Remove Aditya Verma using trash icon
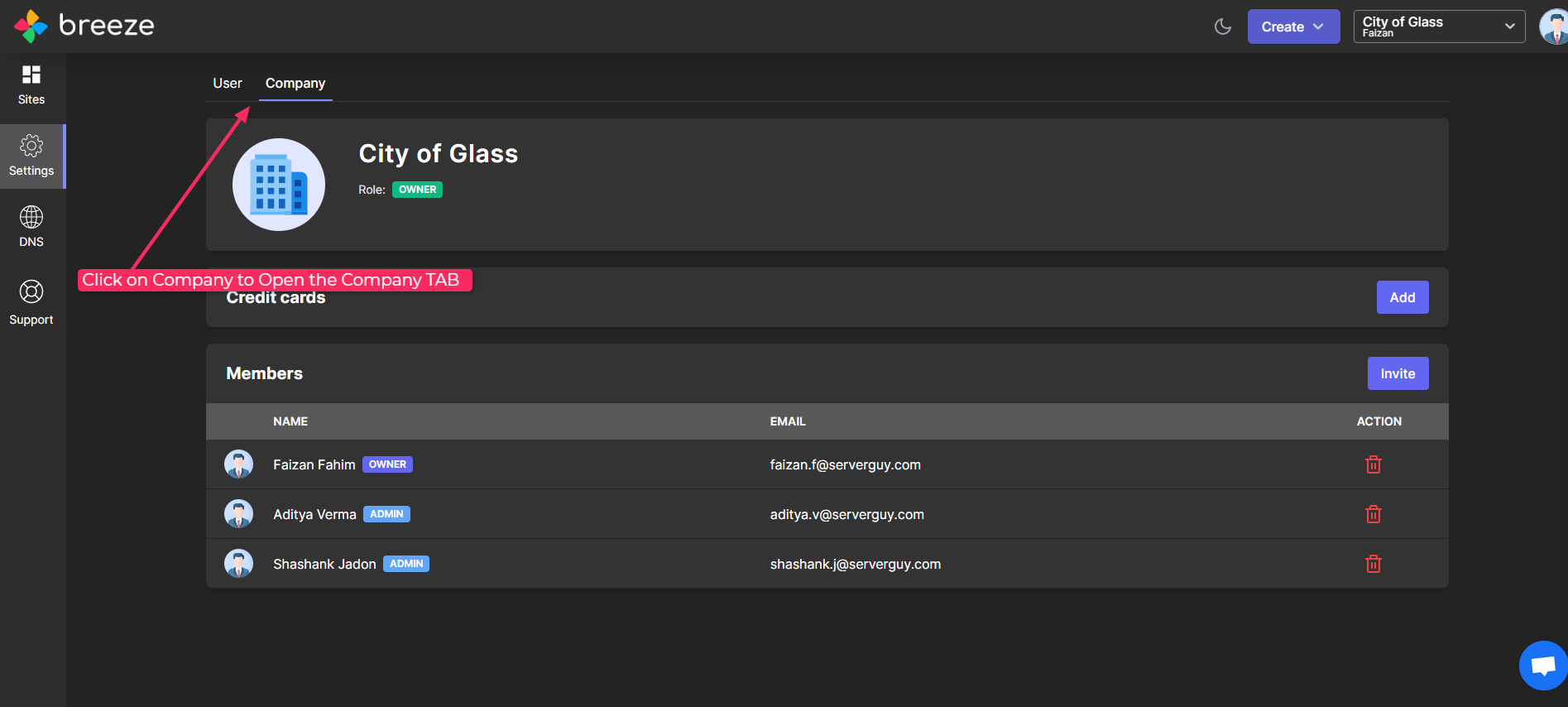 (1374, 514)
